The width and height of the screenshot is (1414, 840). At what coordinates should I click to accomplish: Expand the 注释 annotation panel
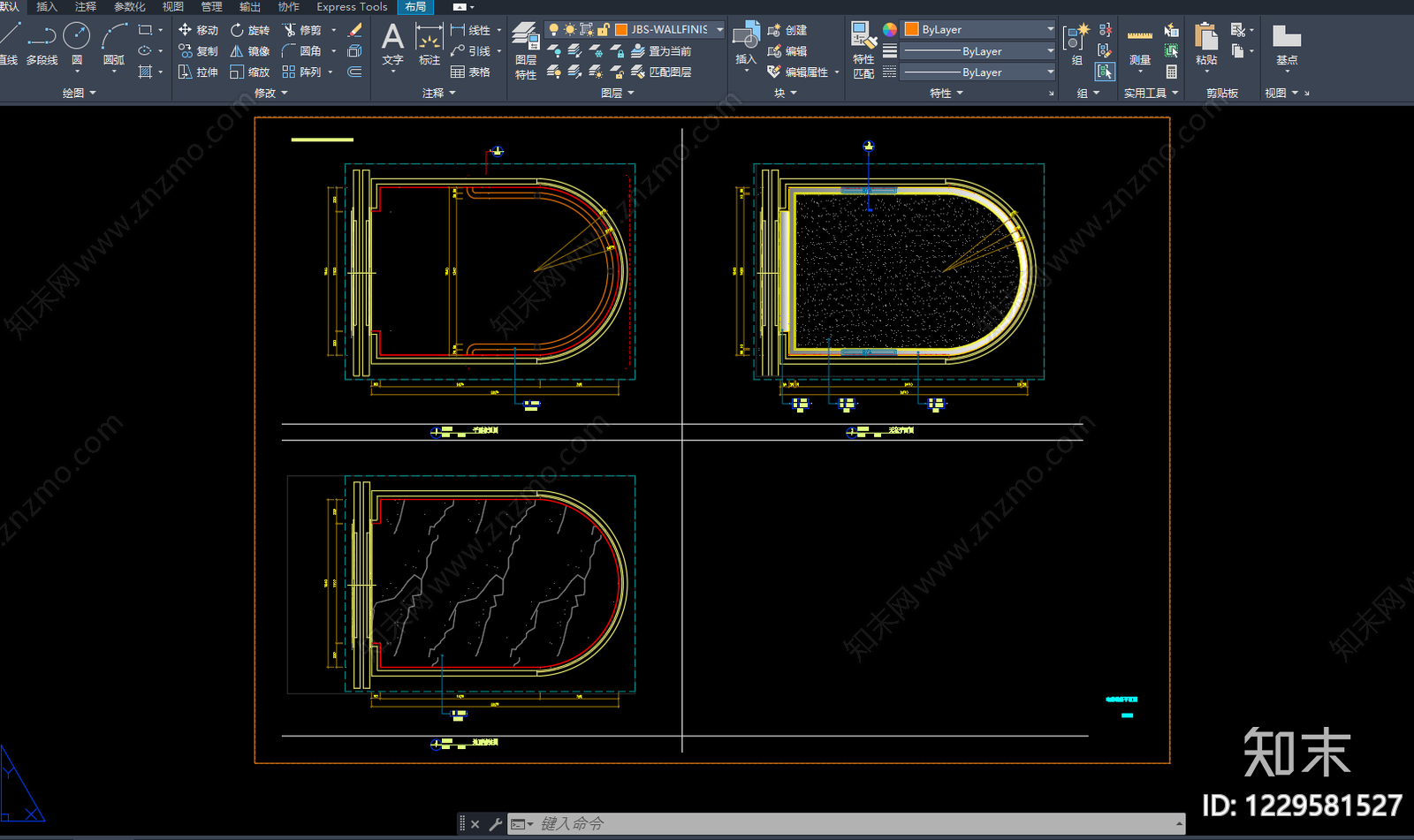(x=438, y=93)
